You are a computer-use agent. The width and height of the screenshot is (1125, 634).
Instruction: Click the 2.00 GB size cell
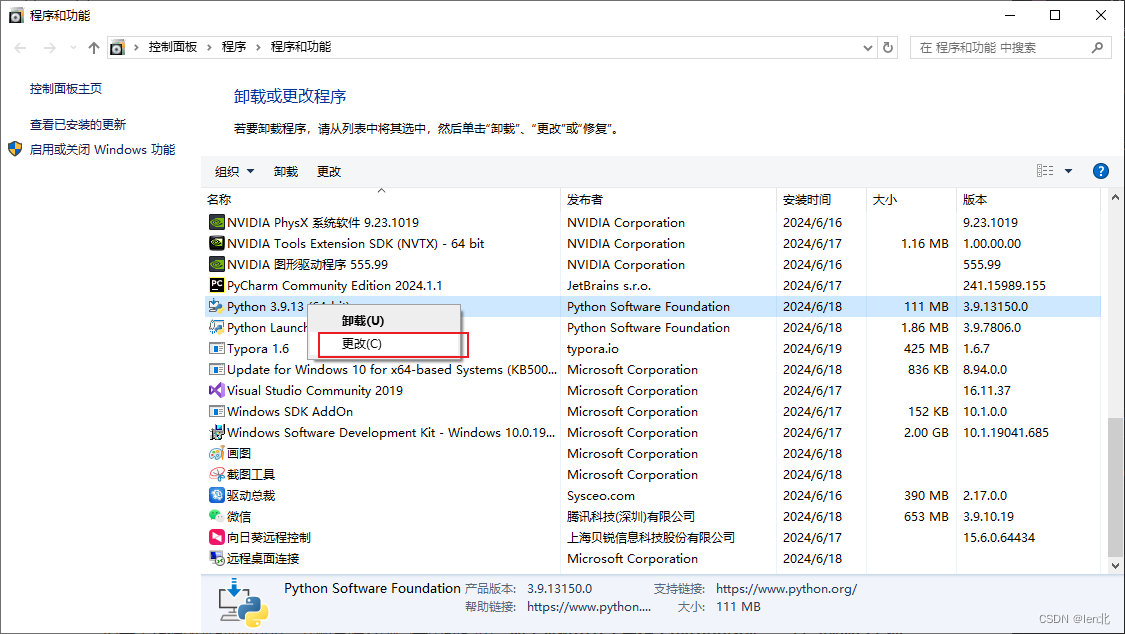pos(926,432)
